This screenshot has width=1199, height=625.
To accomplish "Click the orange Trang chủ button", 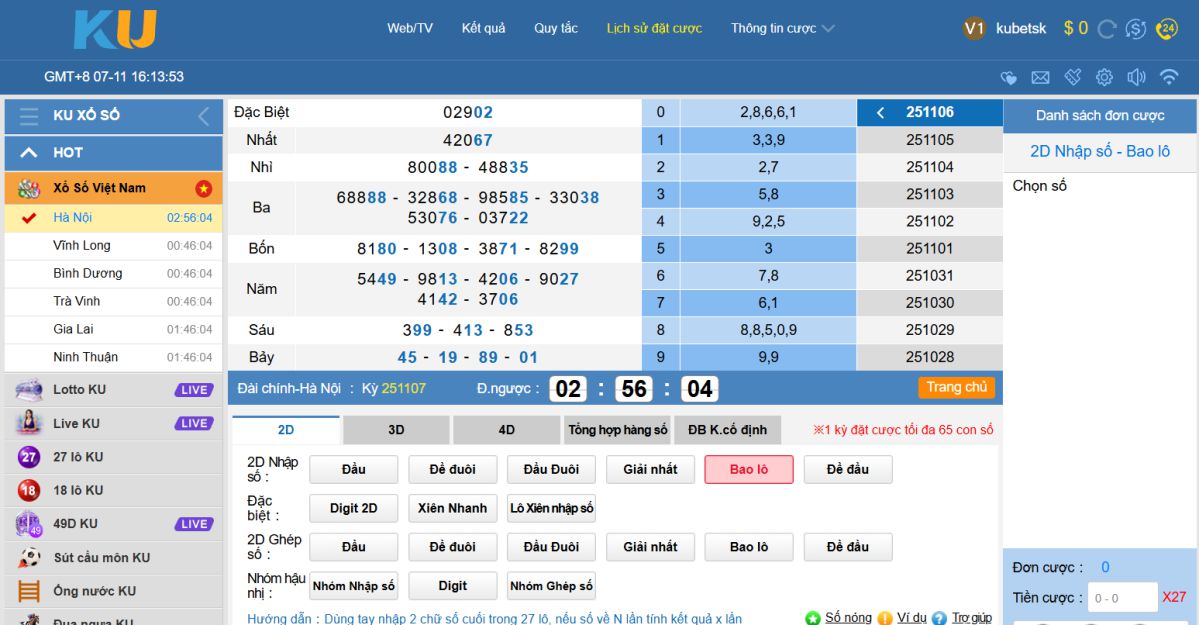I will coord(956,388).
